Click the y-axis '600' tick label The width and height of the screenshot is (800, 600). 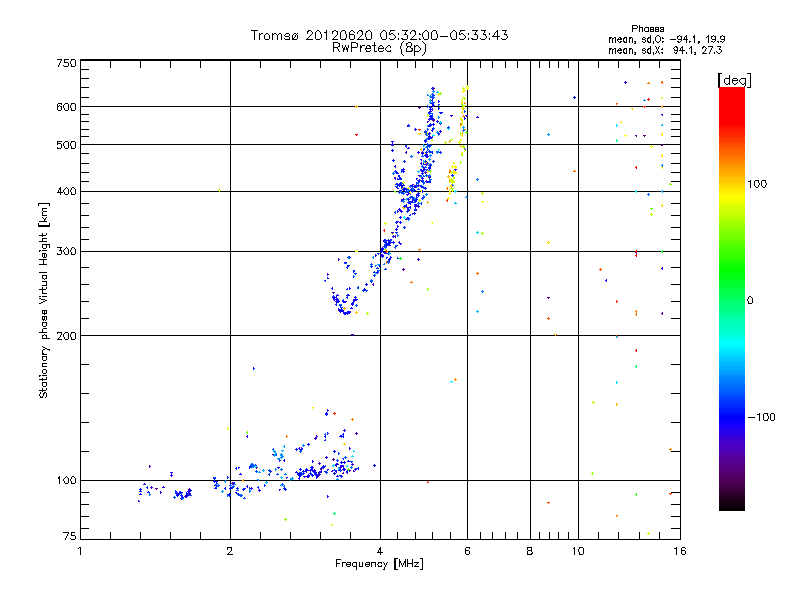click(x=66, y=107)
